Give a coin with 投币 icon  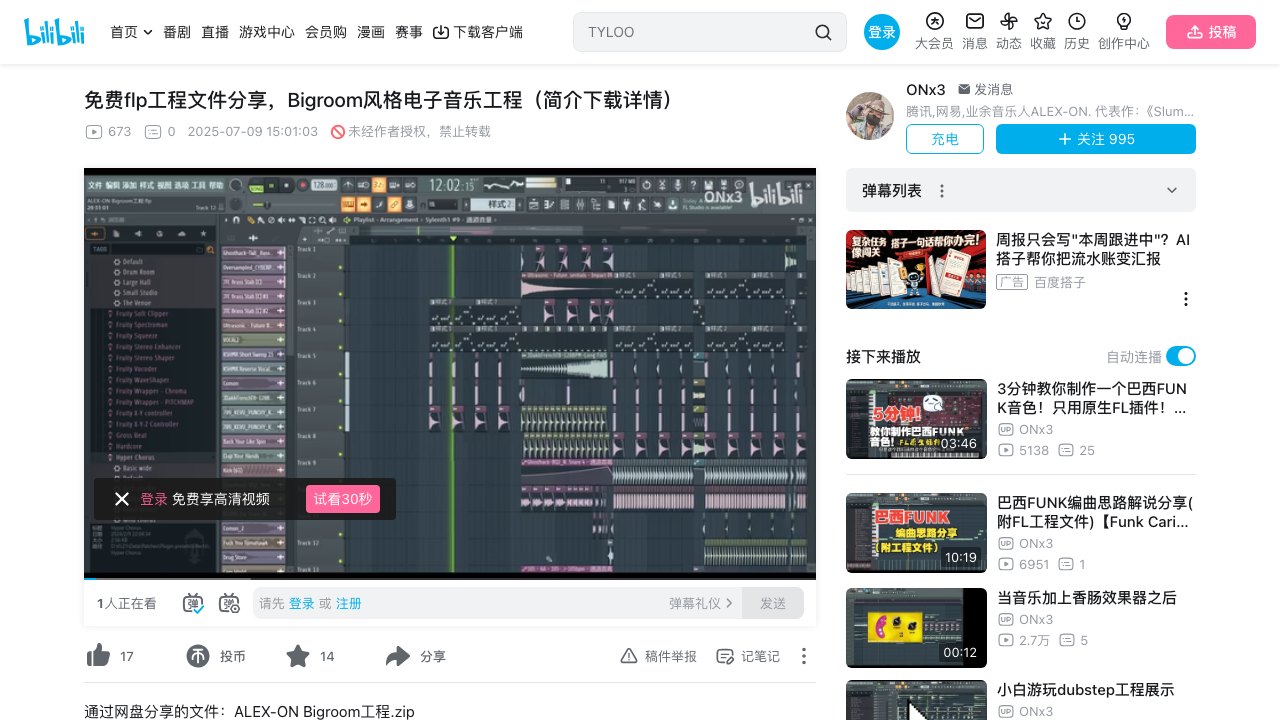pos(198,656)
